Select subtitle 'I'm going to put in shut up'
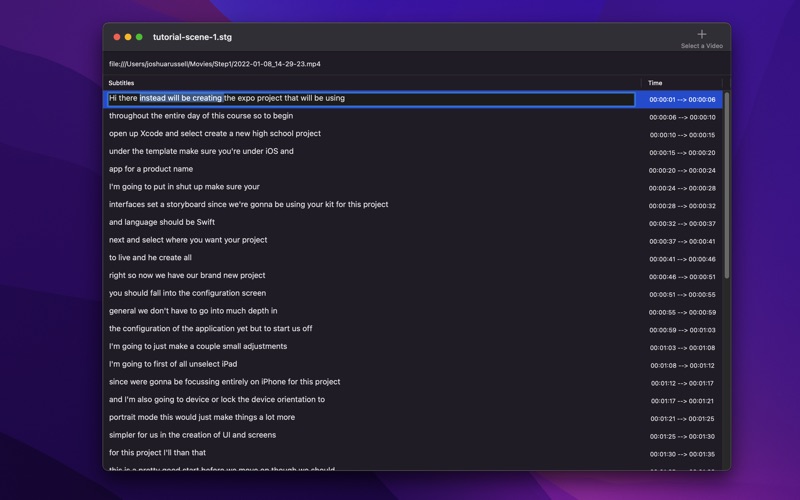This screenshot has width=800, height=500. click(x=184, y=187)
